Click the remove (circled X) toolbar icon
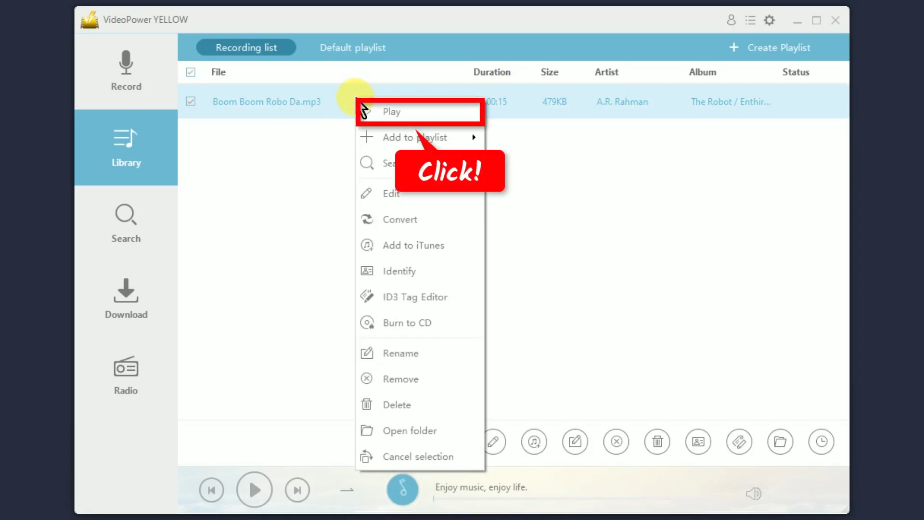The image size is (924, 520). click(x=616, y=442)
